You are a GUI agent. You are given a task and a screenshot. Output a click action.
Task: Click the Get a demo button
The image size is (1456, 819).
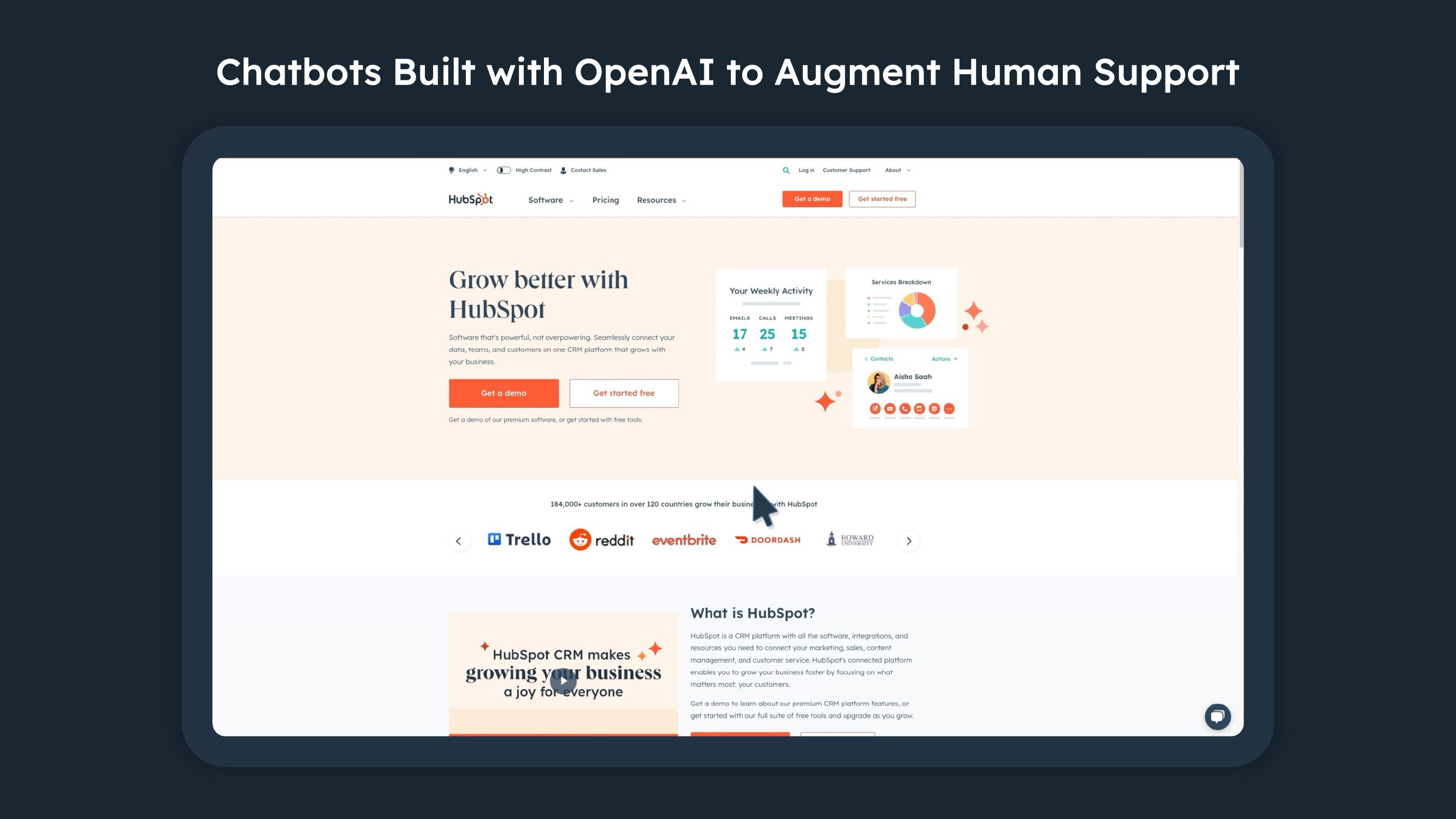[x=503, y=392]
